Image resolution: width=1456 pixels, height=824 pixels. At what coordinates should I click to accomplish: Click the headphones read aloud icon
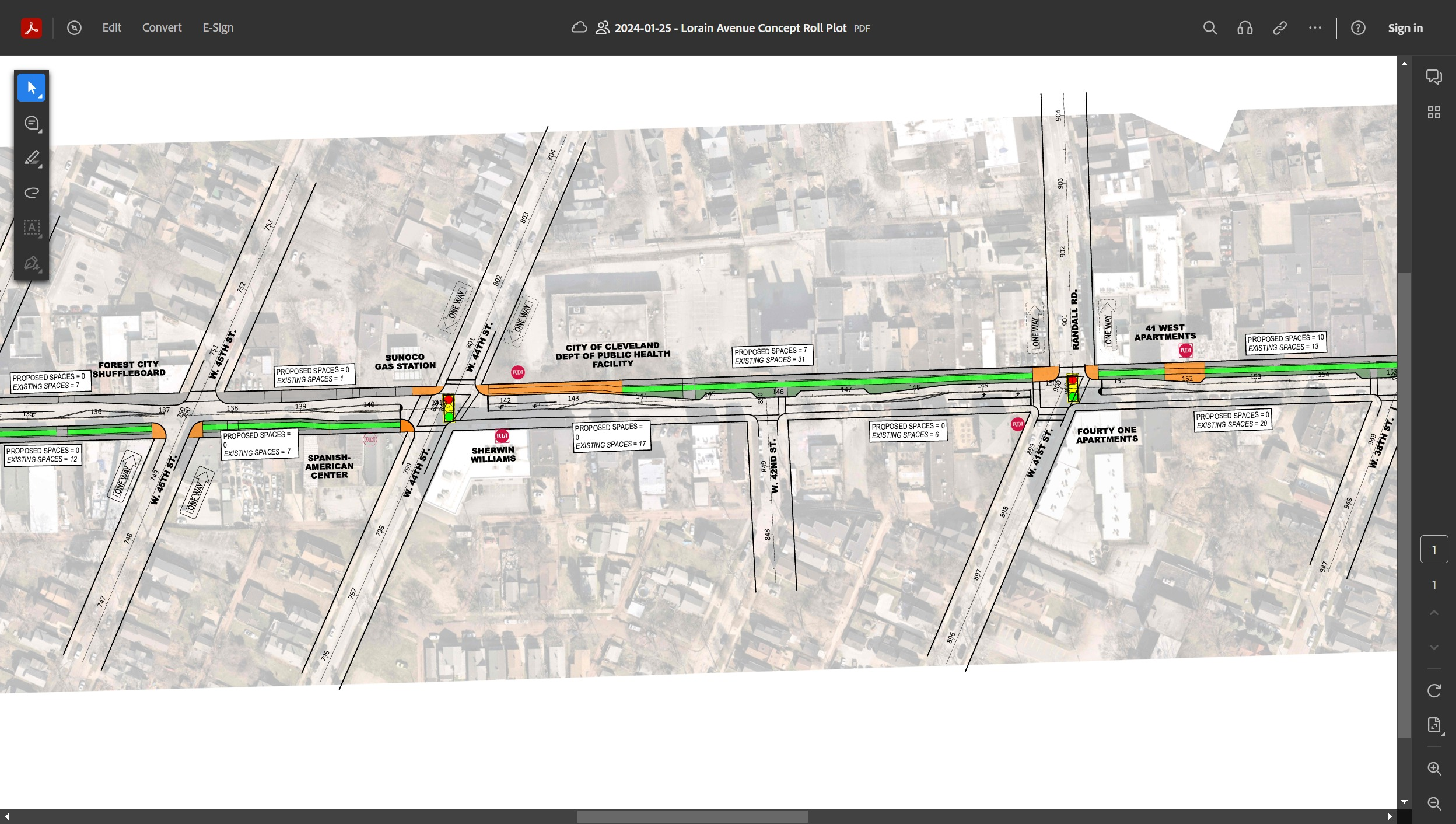pyautogui.click(x=1245, y=28)
